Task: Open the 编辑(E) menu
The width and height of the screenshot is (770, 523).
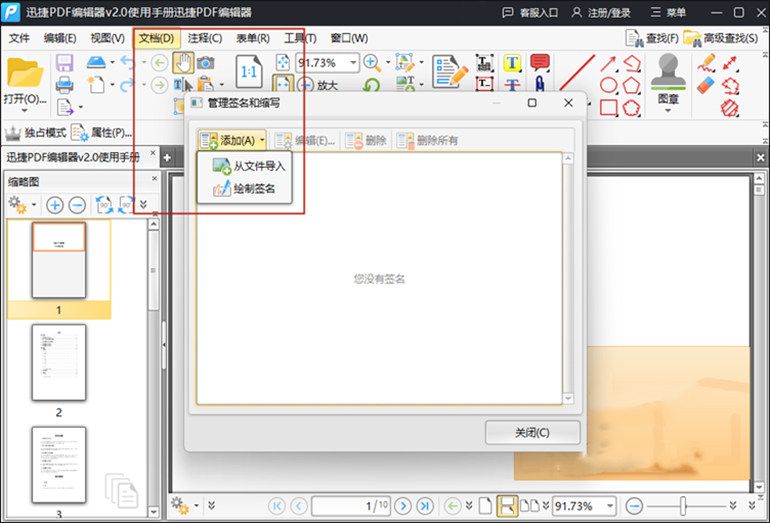Action: [60, 38]
